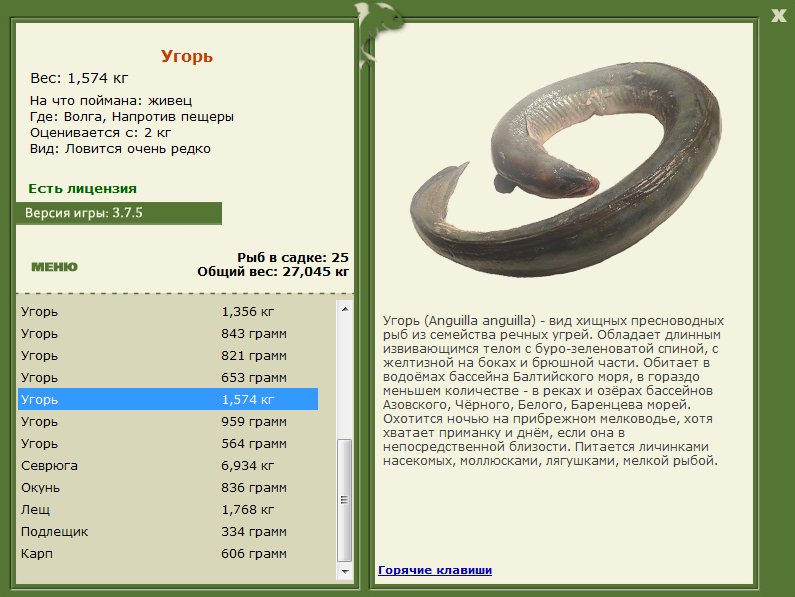Select Угорь weighing 959 грамм
Image resolution: width=795 pixels, height=597 pixels.
pyautogui.click(x=168, y=422)
